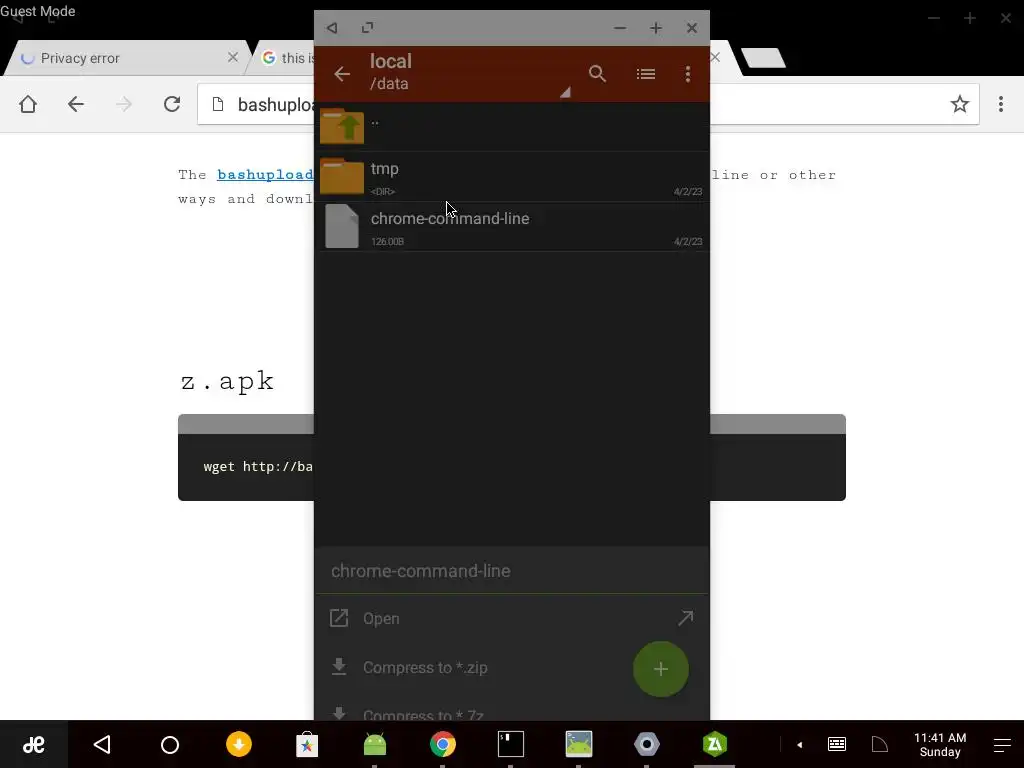Click Chrome's back navigation arrow
Viewport: 1024px width, 768px height.
pos(76,104)
